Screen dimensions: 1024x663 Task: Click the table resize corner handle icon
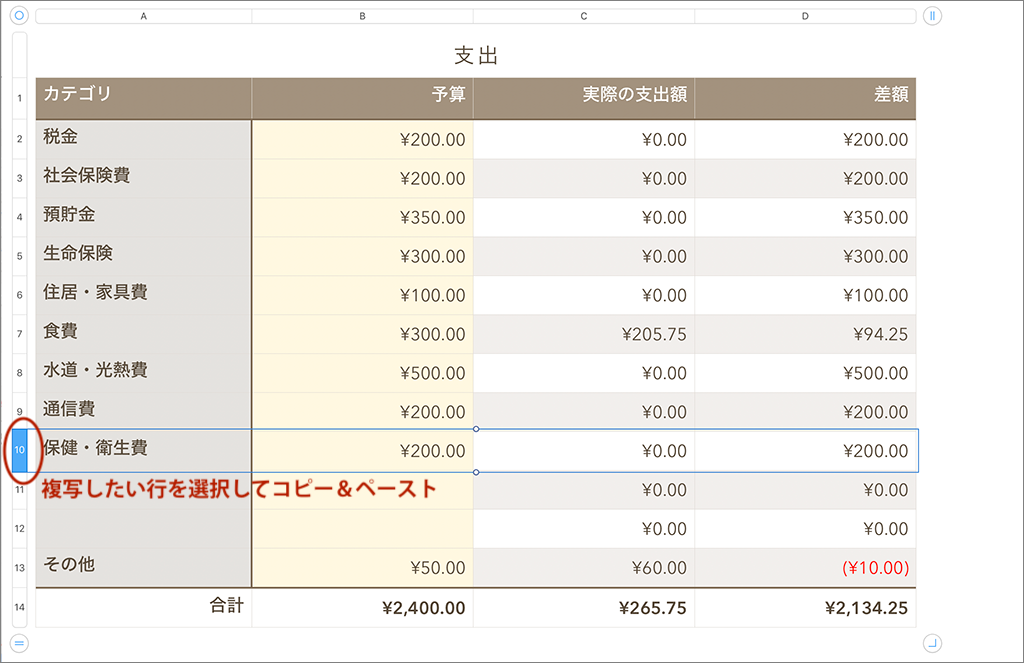point(932,643)
